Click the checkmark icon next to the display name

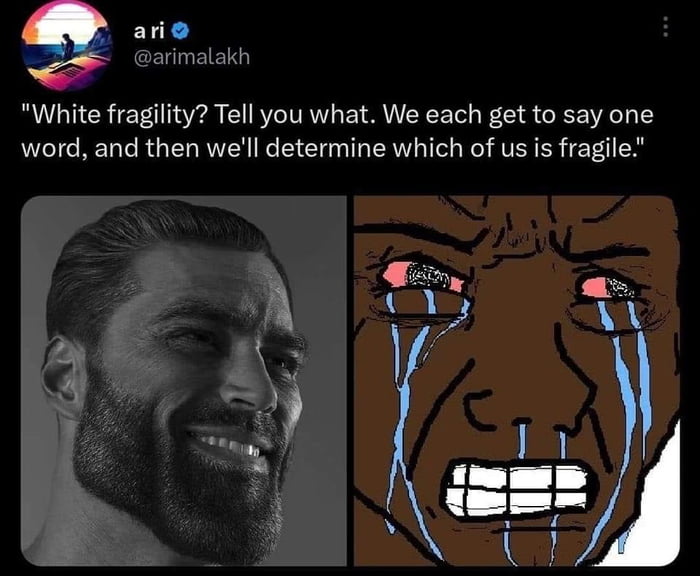[x=181, y=31]
